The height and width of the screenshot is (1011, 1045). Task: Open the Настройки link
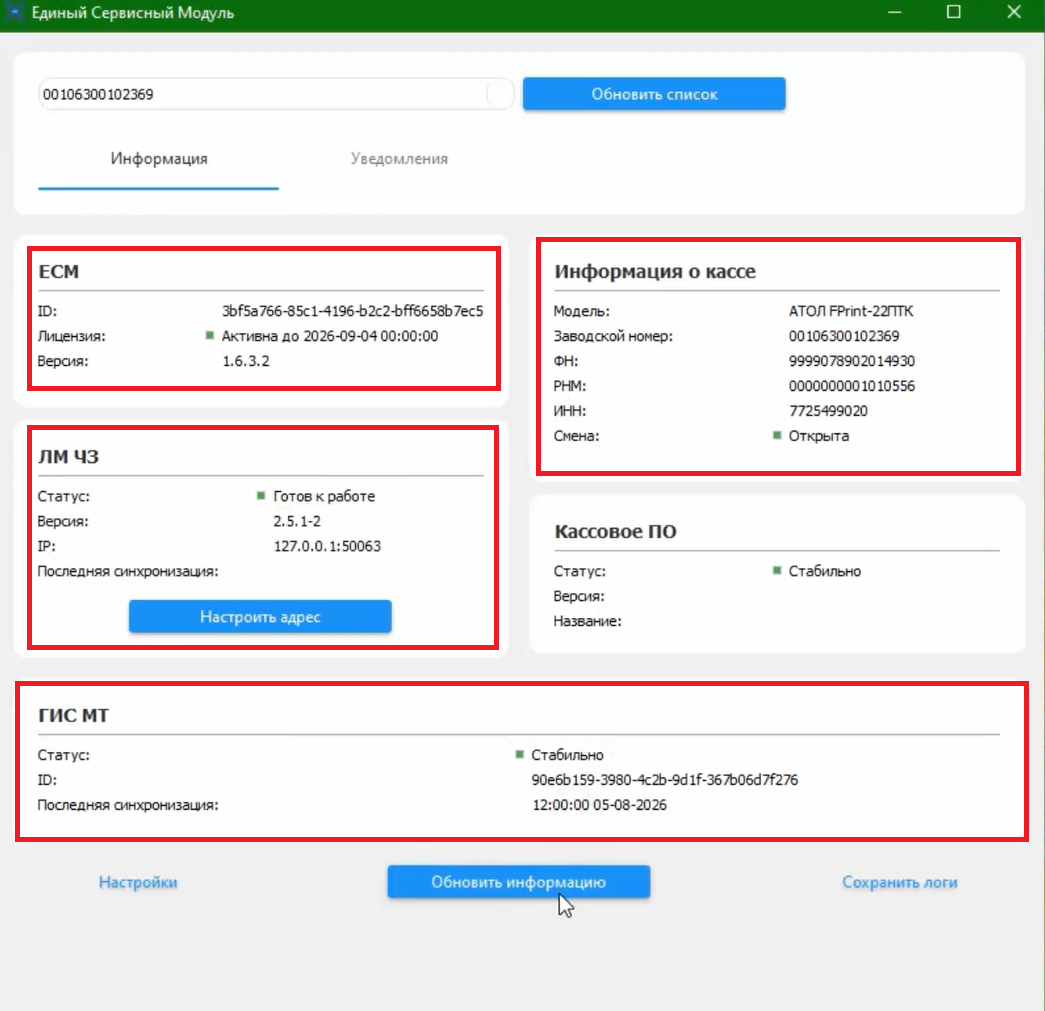click(x=138, y=882)
